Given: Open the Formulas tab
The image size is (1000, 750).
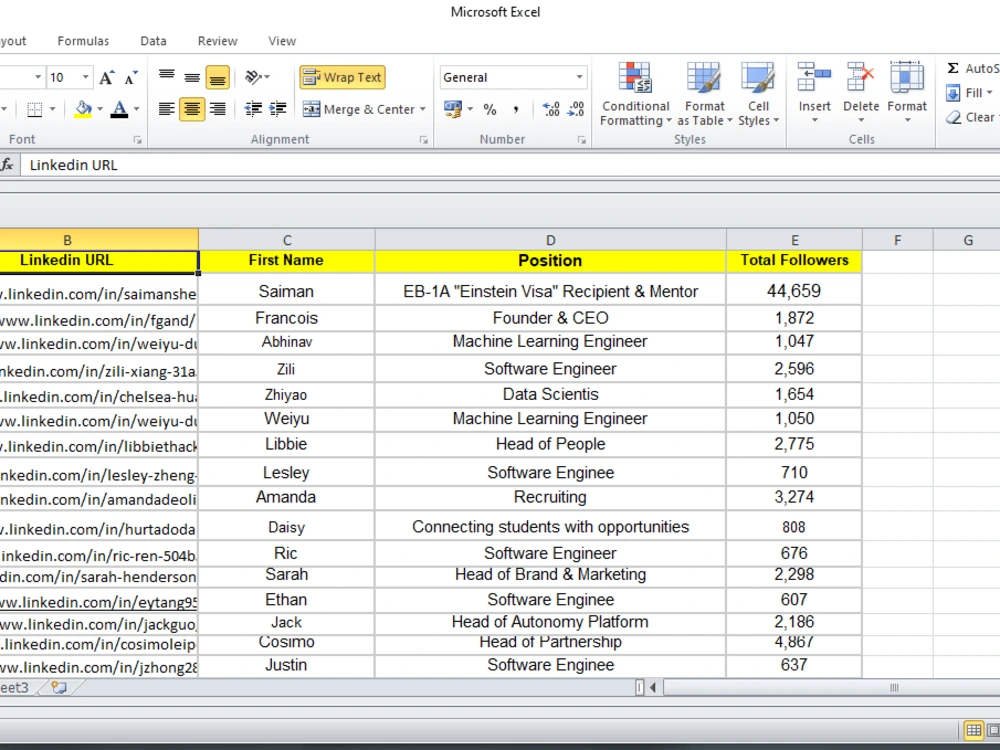Looking at the screenshot, I should 83,41.
